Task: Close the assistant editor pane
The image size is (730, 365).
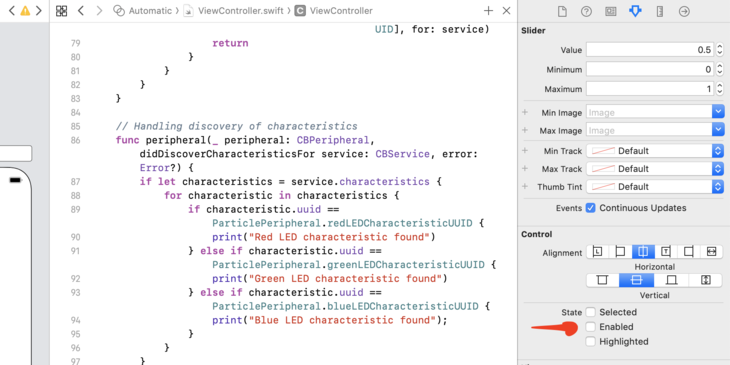Action: coord(507,11)
